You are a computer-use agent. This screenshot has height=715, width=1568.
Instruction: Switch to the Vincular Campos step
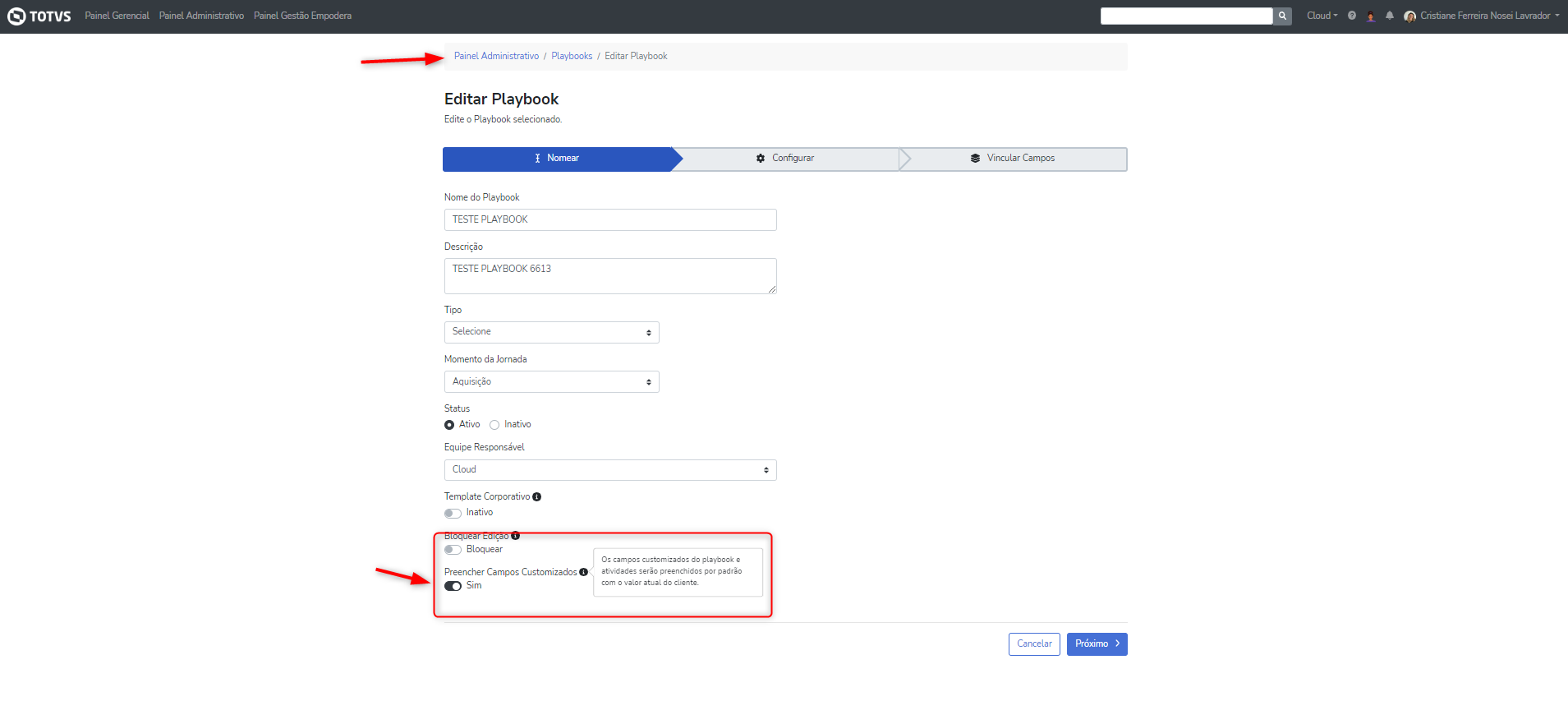pyautogui.click(x=1013, y=159)
